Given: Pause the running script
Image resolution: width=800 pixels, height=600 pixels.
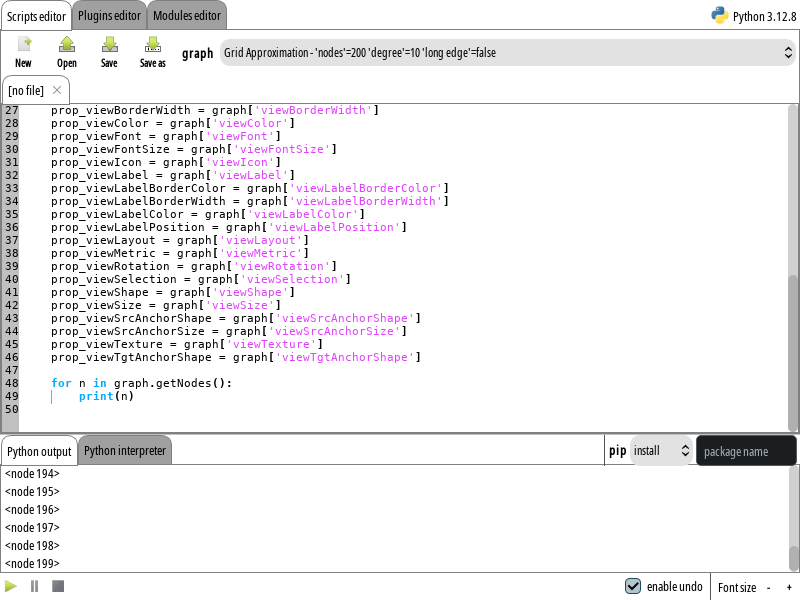Looking at the screenshot, I should coord(34,586).
